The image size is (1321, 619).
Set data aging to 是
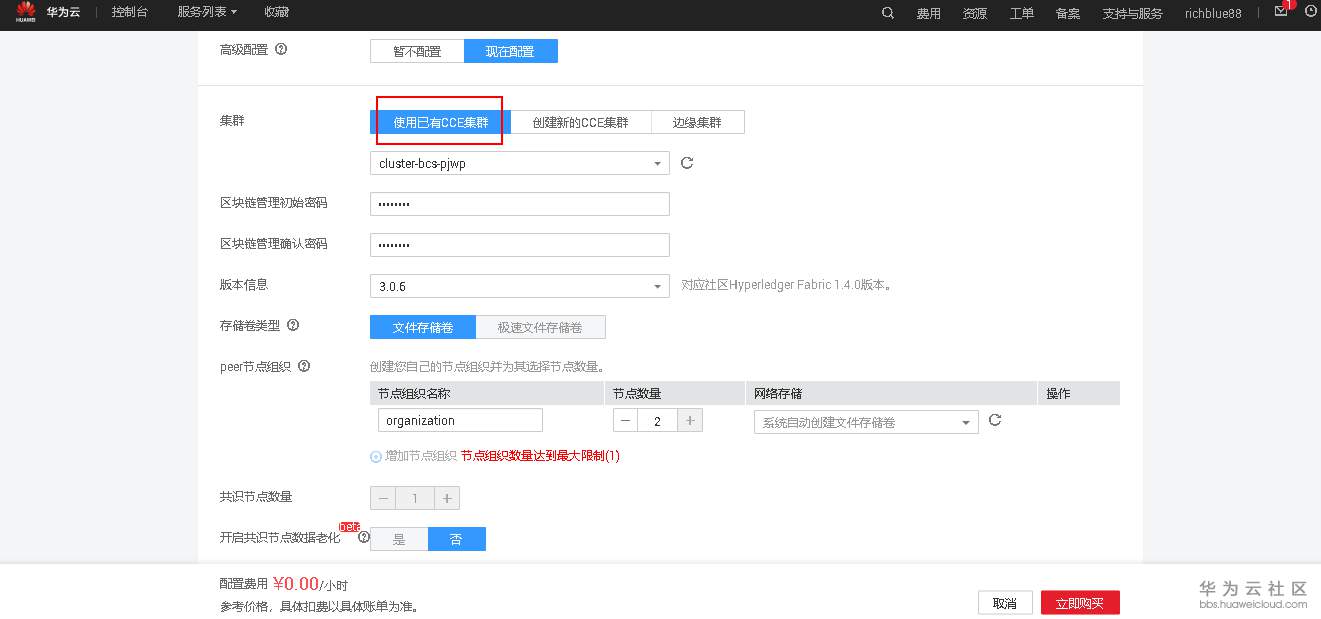[x=399, y=539]
